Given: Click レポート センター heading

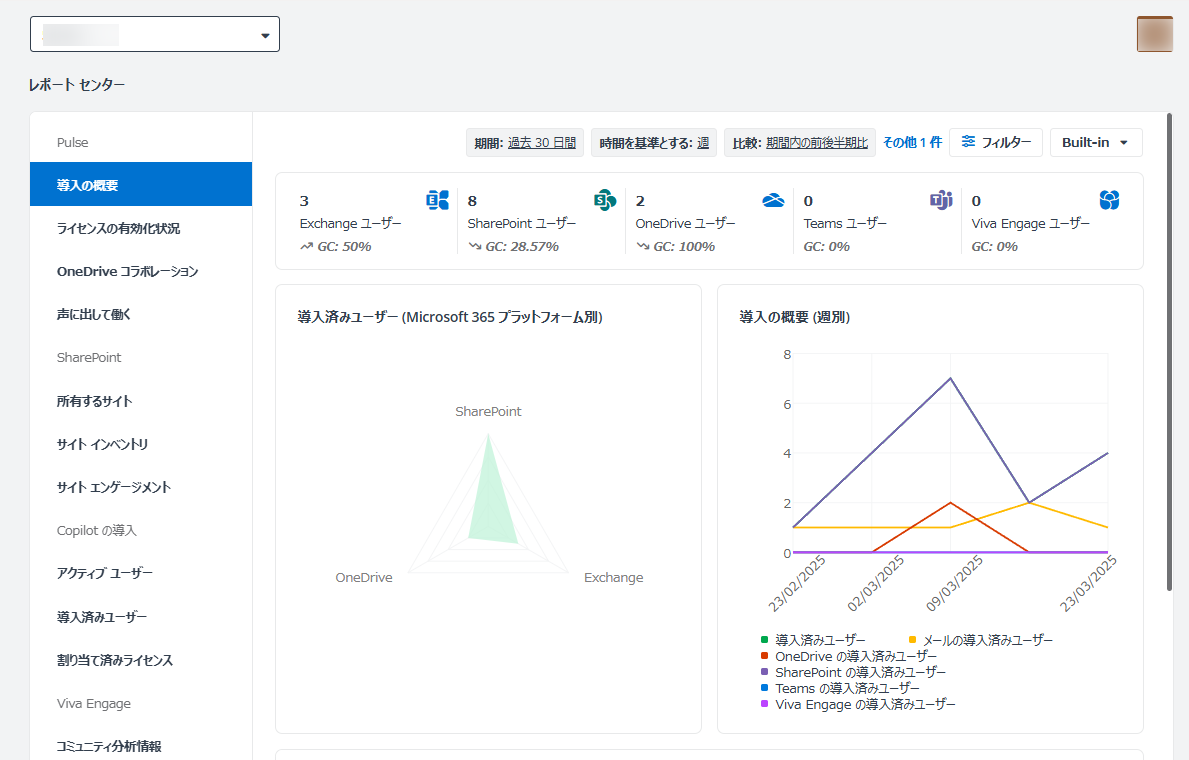Looking at the screenshot, I should (x=77, y=85).
